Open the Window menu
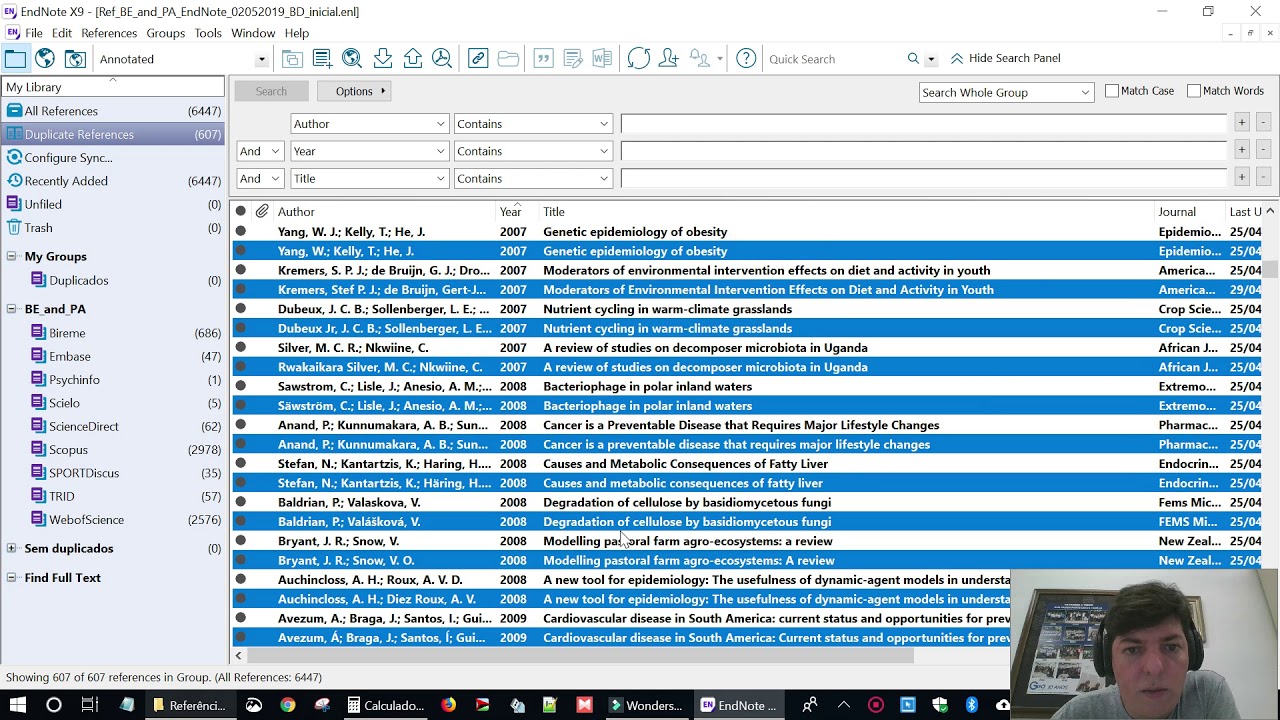This screenshot has height=720, width=1280. click(253, 33)
